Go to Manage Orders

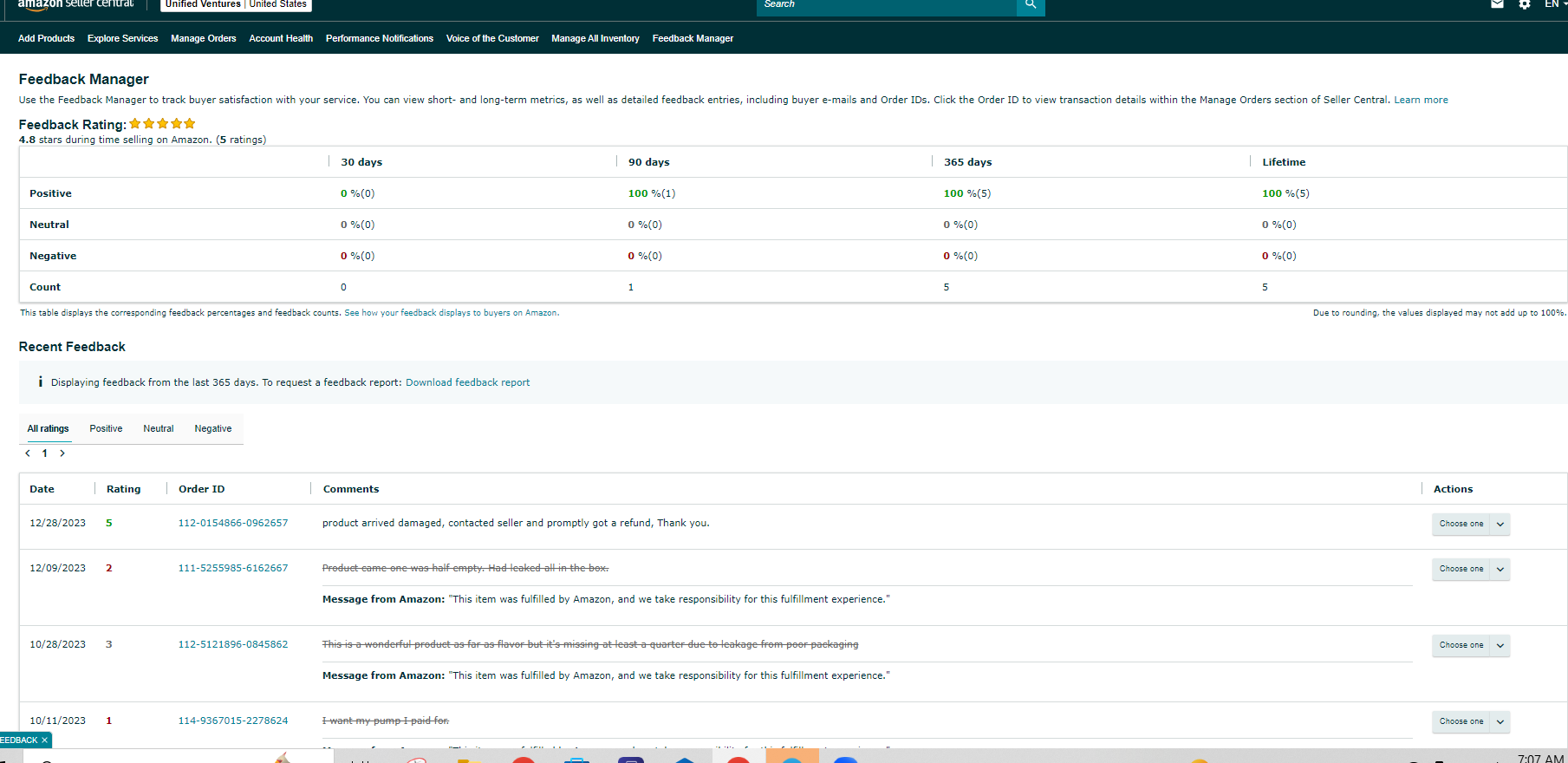pyautogui.click(x=204, y=38)
